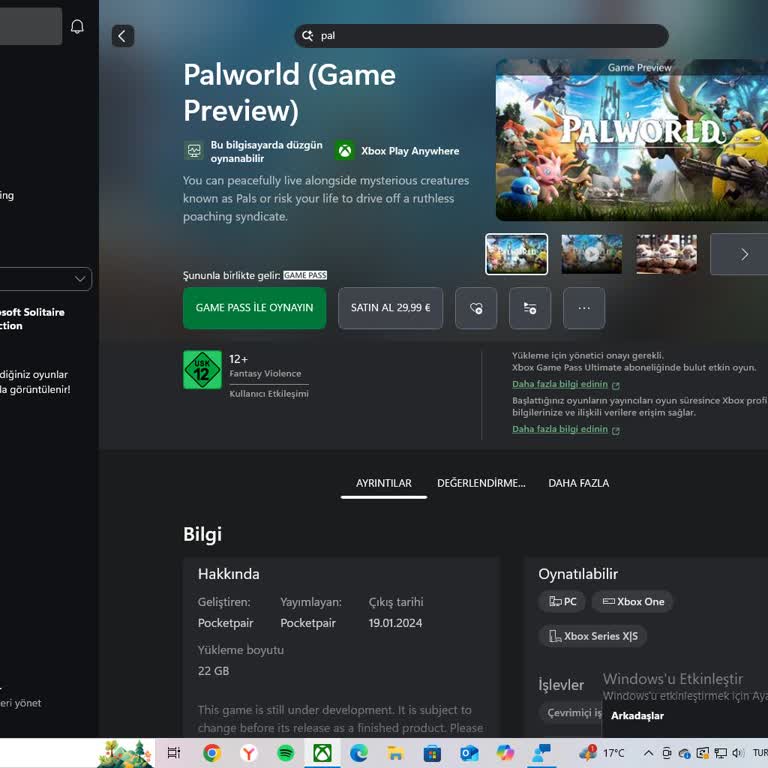Open Microsoft Edge from the taskbar
Image resolution: width=768 pixels, height=768 pixels.
pos(359,753)
